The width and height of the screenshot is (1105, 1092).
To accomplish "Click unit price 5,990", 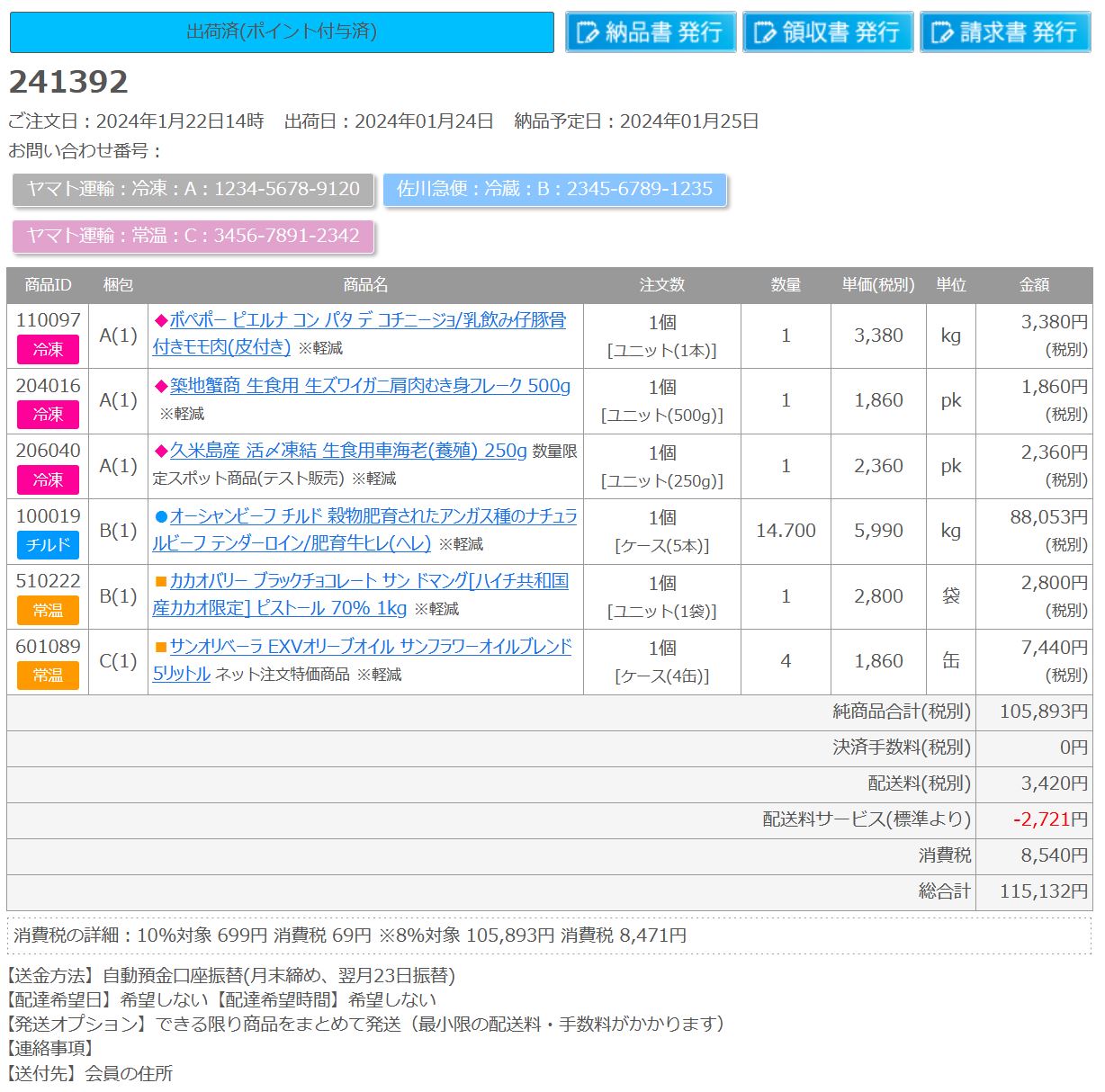I will pyautogui.click(x=878, y=531).
